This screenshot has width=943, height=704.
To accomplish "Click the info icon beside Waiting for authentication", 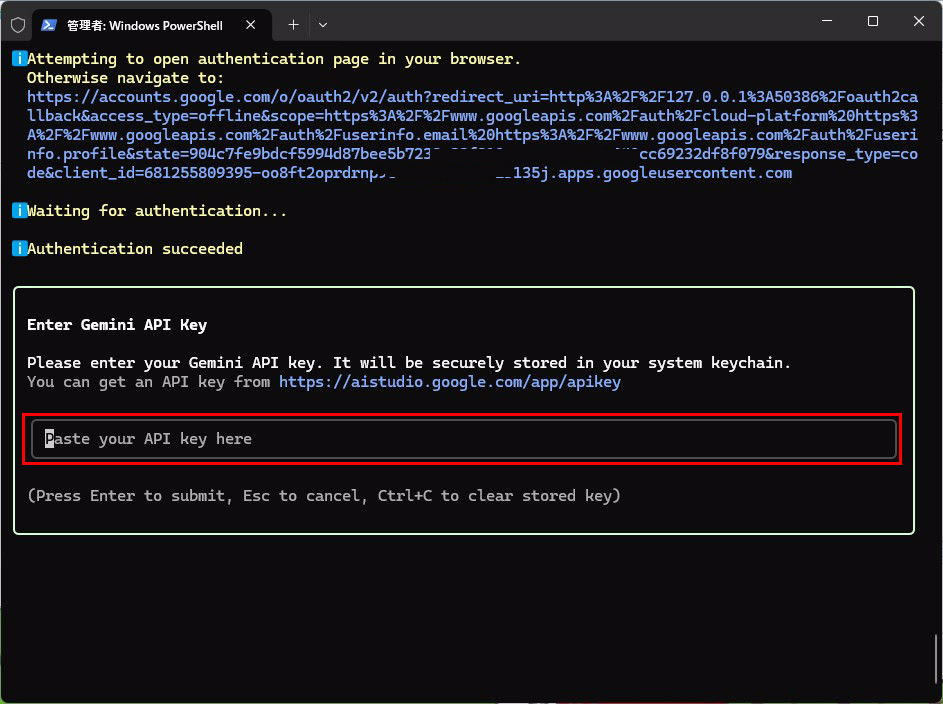I will click(x=19, y=210).
